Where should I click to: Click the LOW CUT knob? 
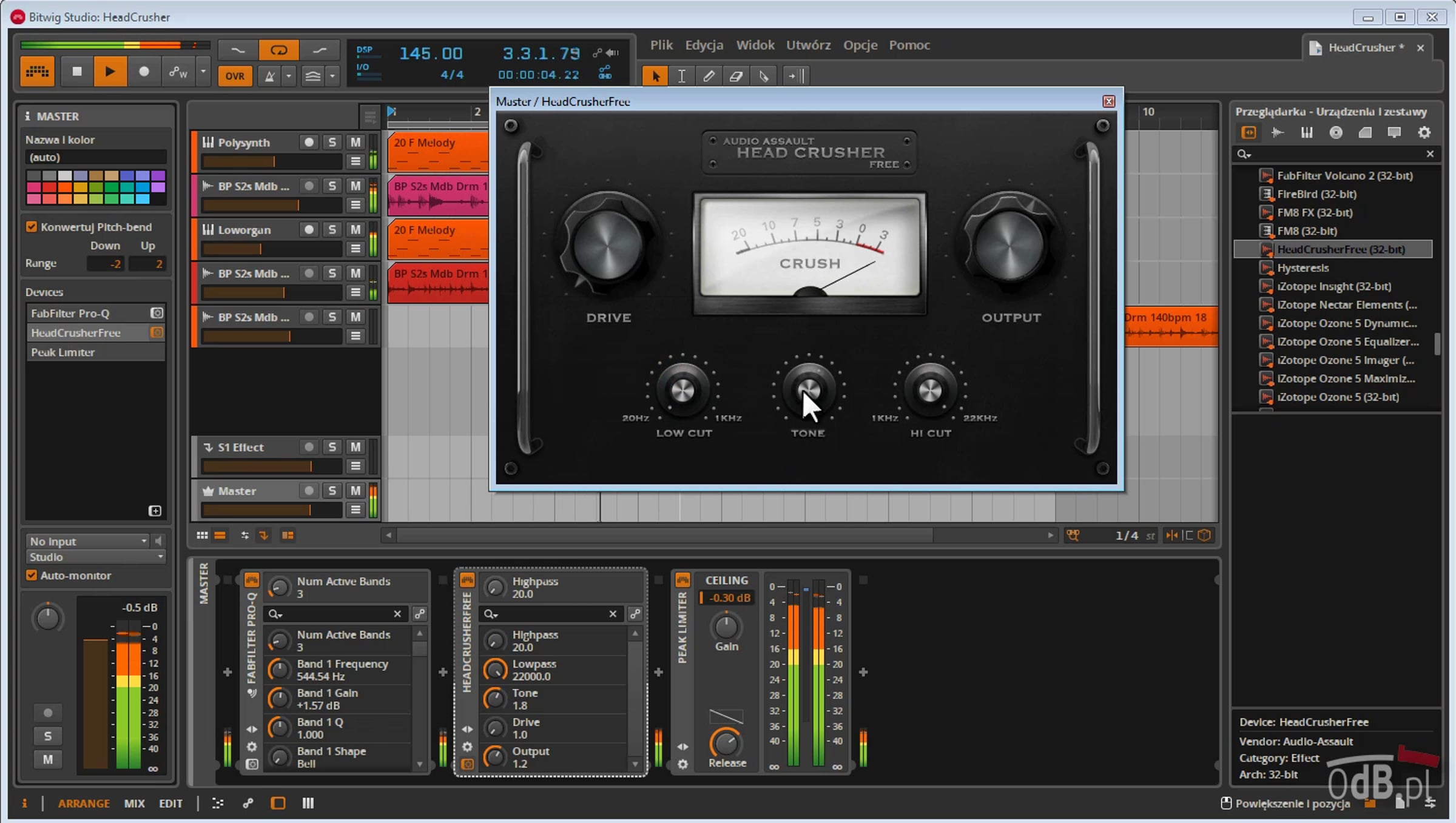682,390
